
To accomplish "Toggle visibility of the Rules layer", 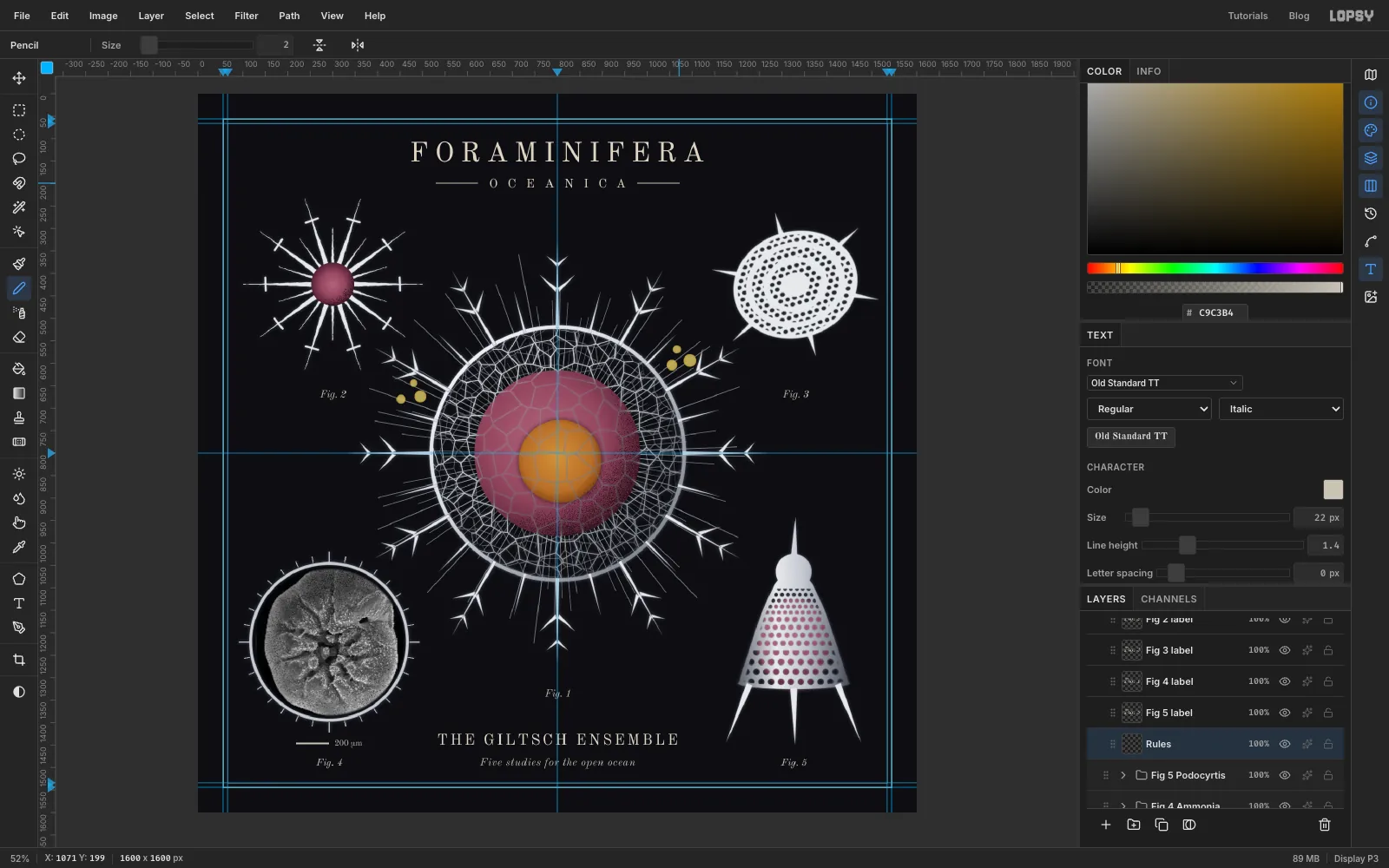I will tap(1285, 744).
